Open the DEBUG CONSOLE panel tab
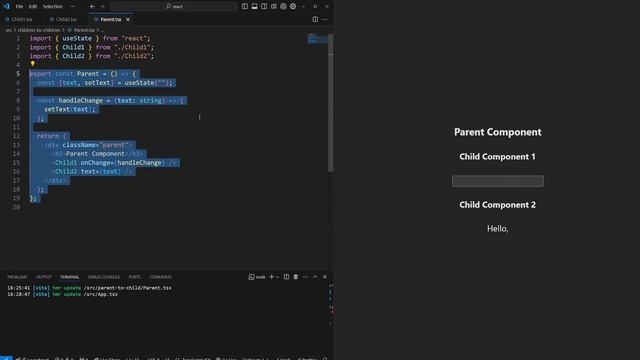 (x=104, y=277)
